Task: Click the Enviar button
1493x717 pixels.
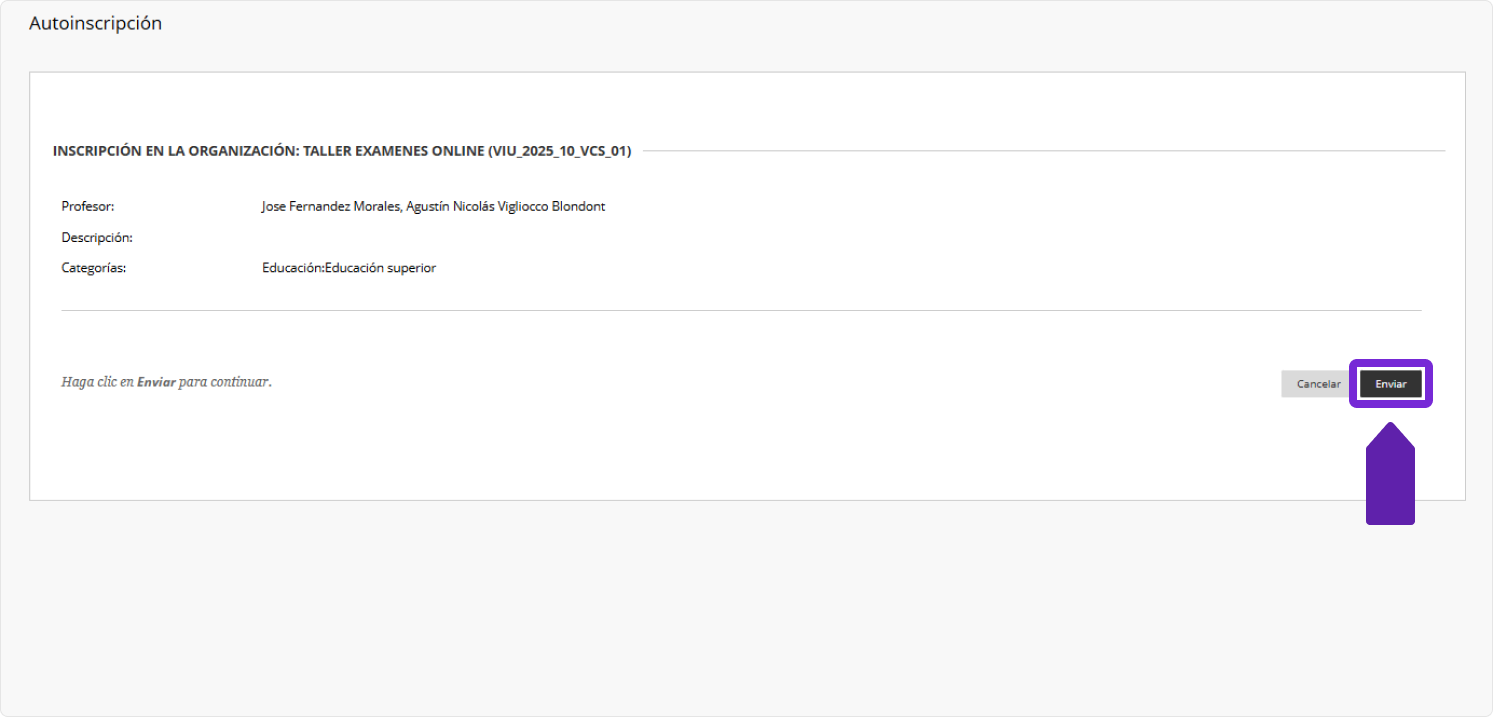Action: coord(1390,384)
